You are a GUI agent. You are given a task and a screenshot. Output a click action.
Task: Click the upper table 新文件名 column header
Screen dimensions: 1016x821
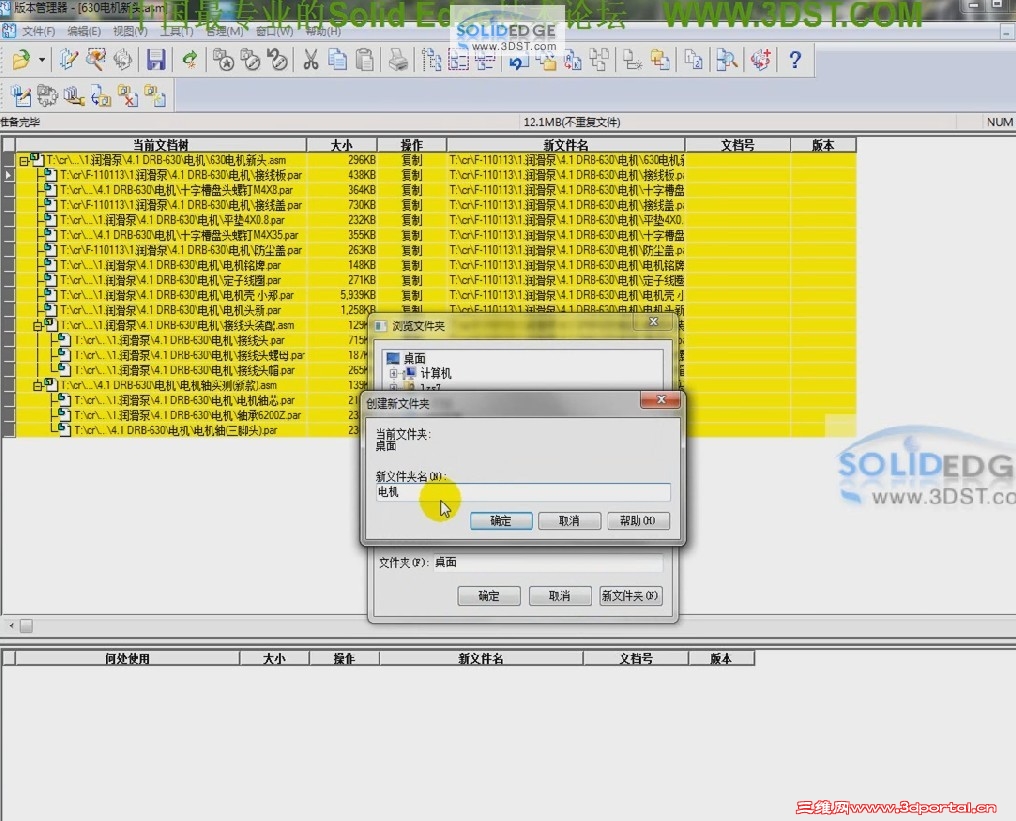click(566, 145)
